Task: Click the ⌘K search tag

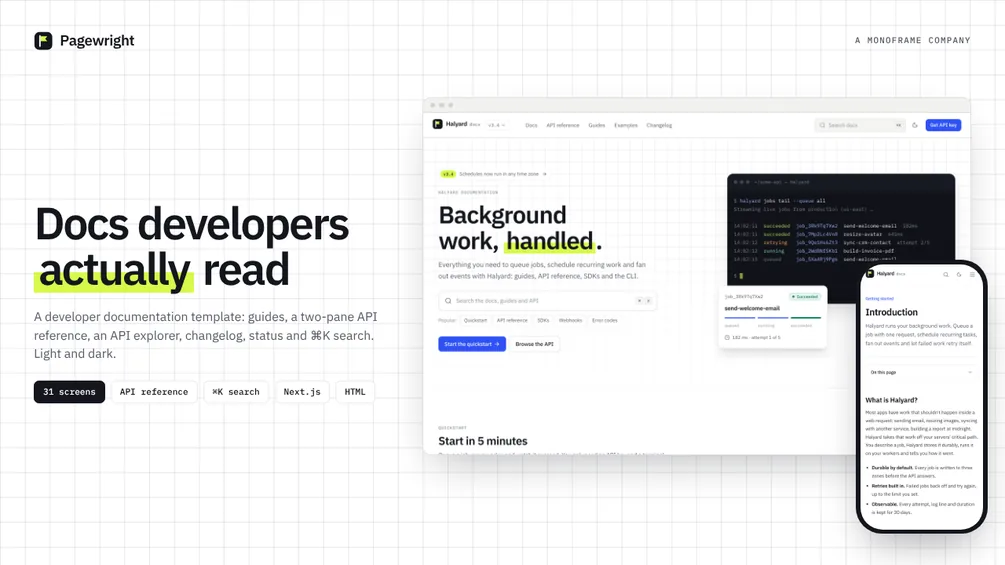Action: click(x=236, y=392)
